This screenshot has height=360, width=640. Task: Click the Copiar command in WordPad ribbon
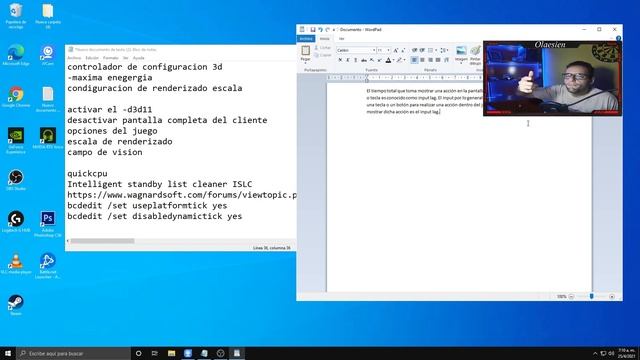click(323, 55)
